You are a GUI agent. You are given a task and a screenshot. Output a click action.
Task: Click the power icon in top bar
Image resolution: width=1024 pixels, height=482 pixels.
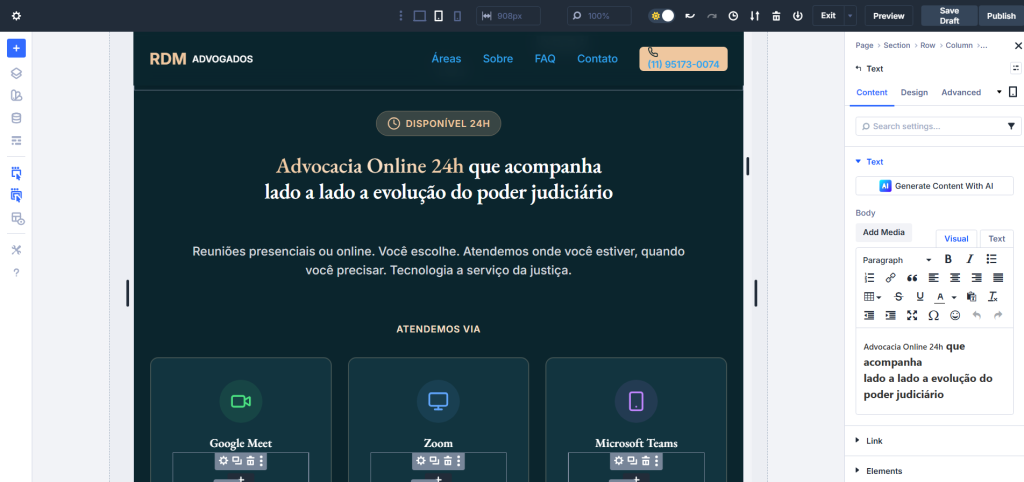tap(797, 16)
